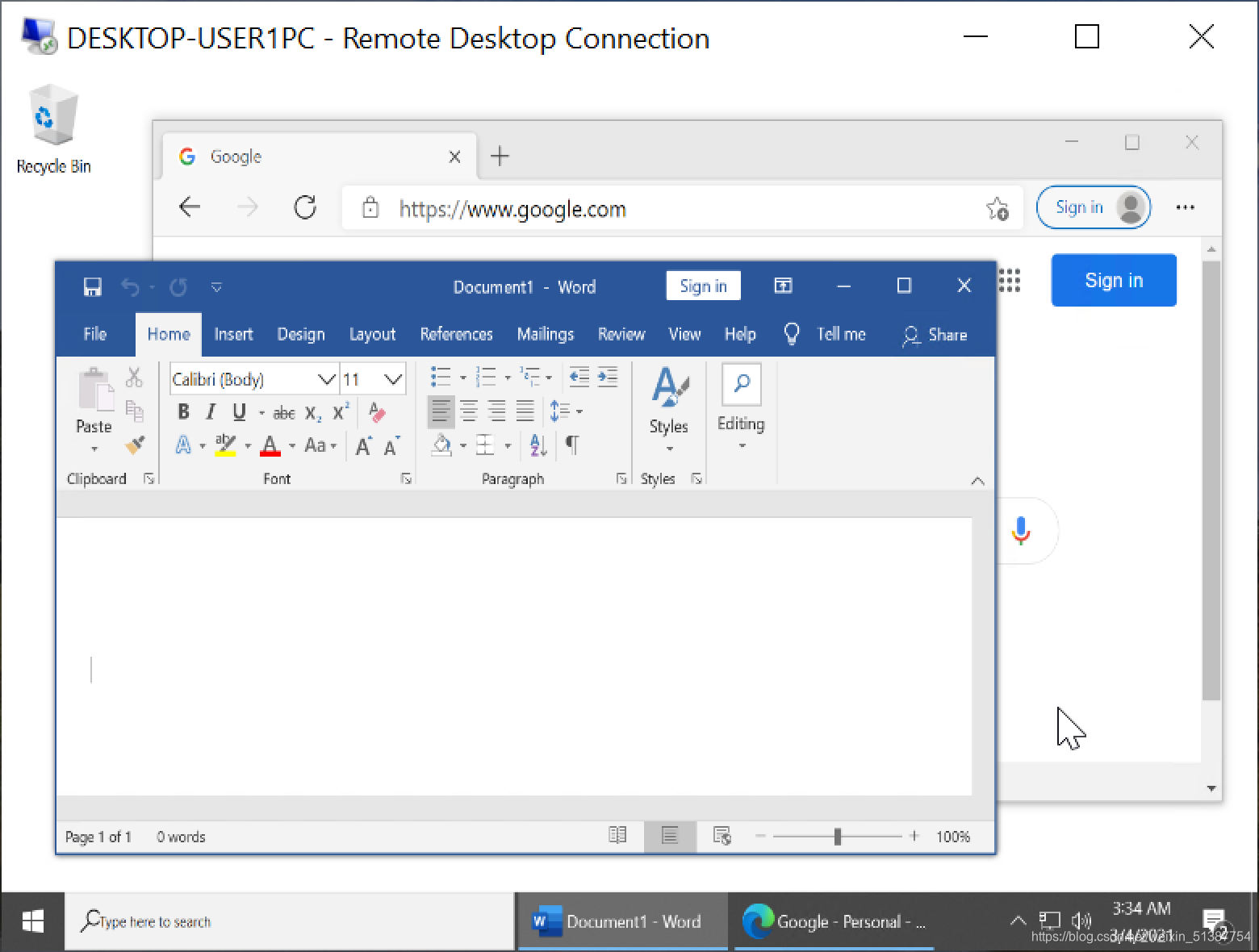
Task: Click Shading paint bucket icon
Action: (x=441, y=445)
